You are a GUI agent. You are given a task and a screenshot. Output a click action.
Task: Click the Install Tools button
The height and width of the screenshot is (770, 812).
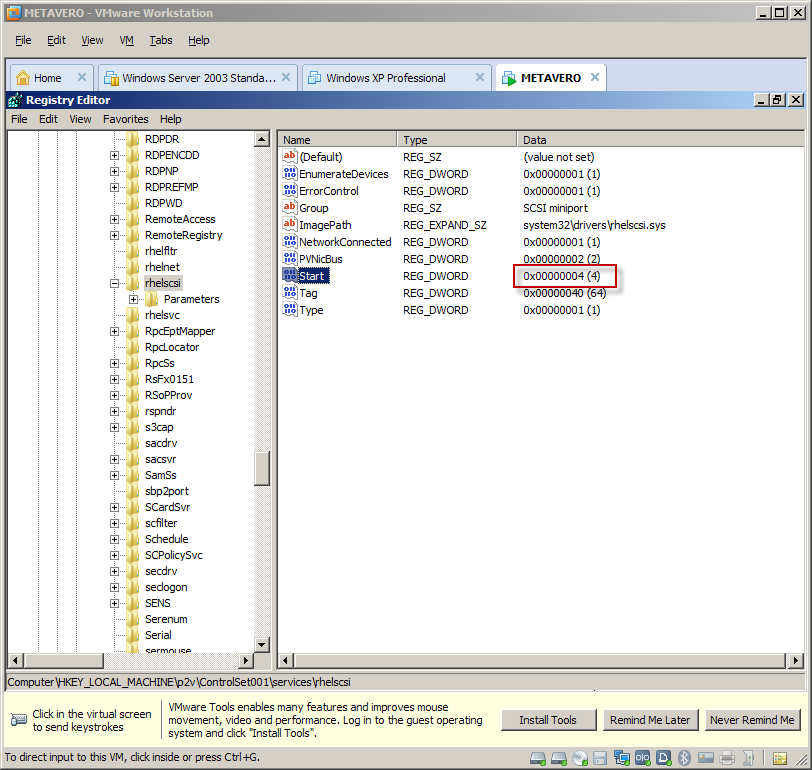point(548,720)
